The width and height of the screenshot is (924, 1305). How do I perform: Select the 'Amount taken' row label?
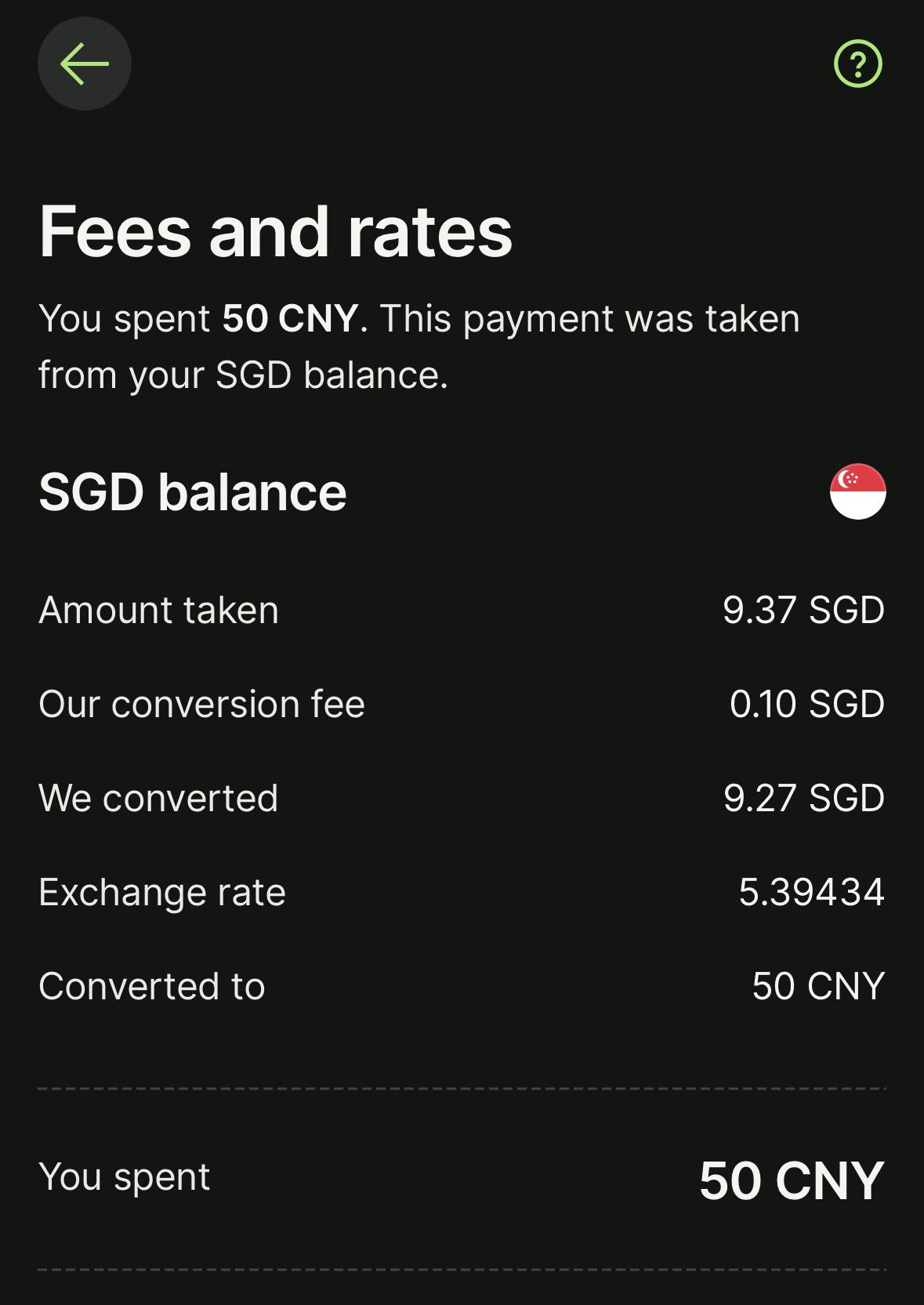coord(159,610)
